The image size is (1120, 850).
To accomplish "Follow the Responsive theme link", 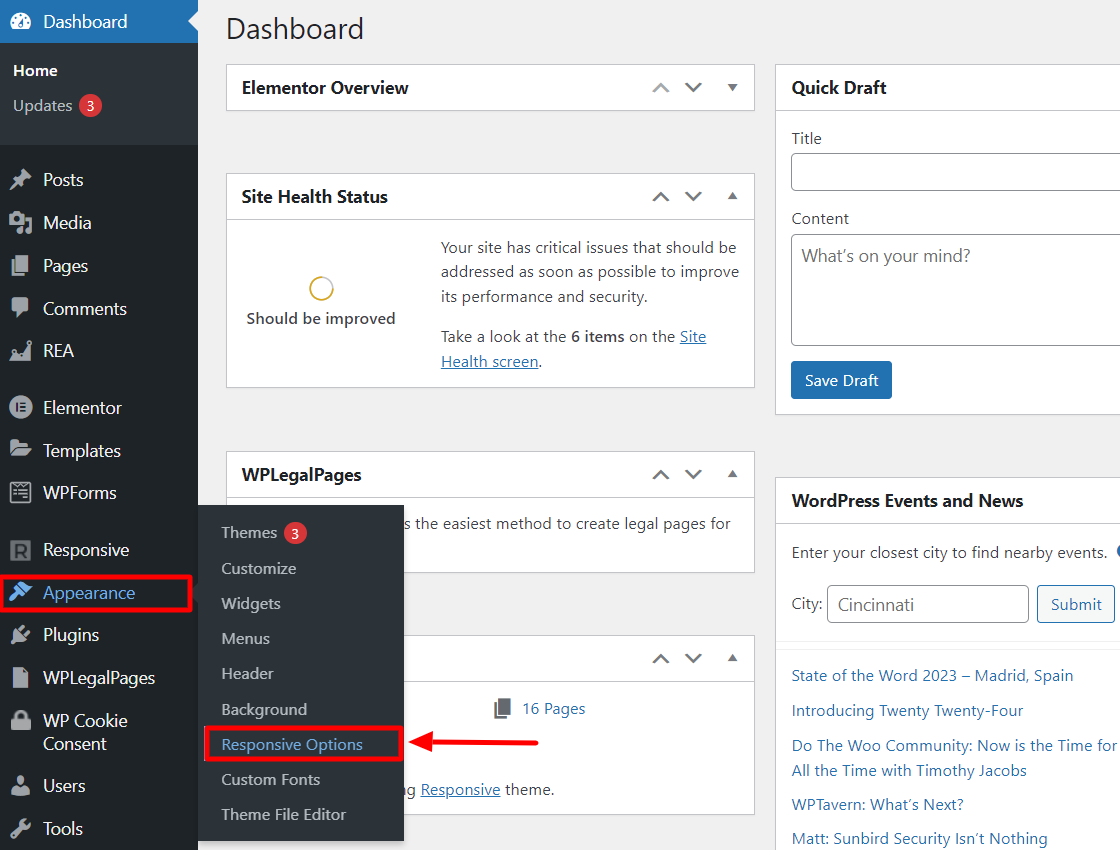I will (460, 790).
